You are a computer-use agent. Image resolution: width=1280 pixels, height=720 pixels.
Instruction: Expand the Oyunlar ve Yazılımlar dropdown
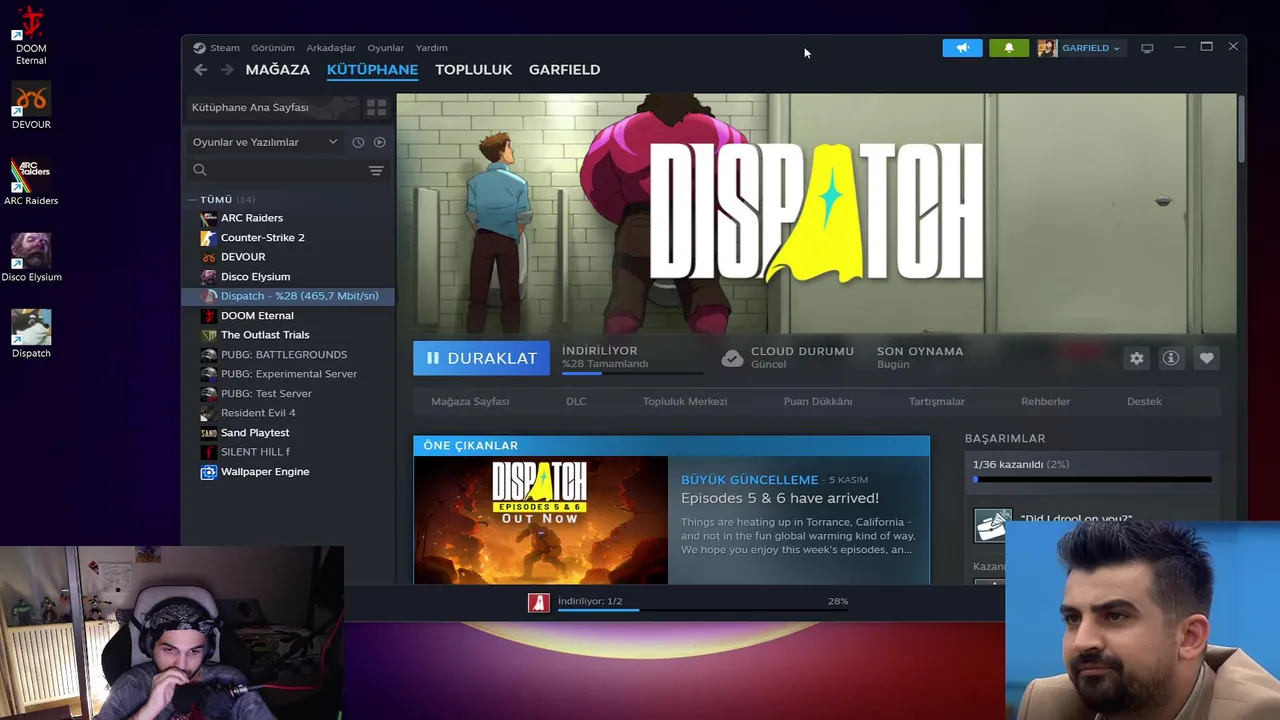pos(265,142)
